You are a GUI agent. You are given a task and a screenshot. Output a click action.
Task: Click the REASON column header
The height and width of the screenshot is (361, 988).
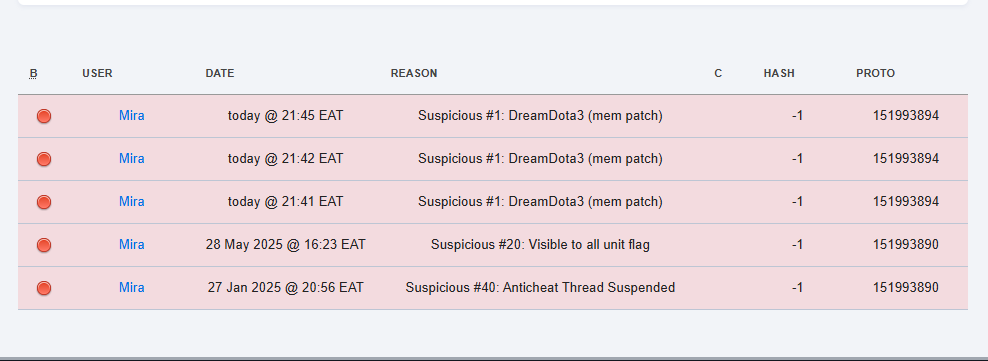tap(414, 74)
